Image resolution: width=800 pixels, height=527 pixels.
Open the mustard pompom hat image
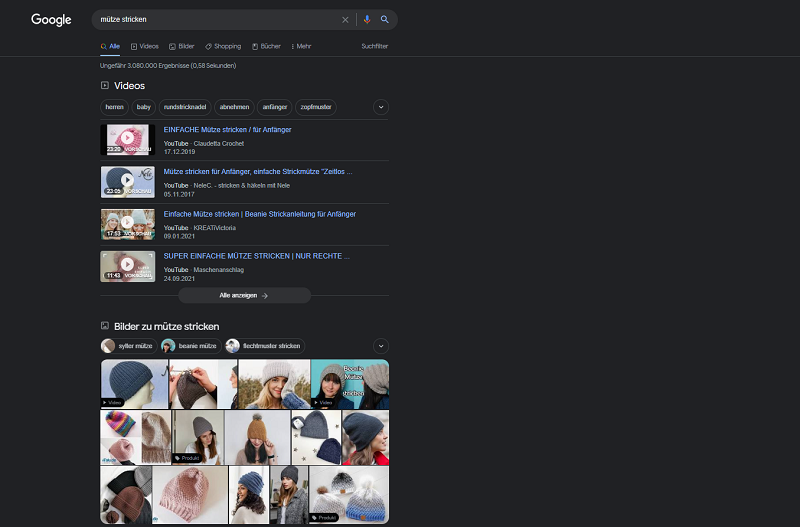tap(257, 438)
